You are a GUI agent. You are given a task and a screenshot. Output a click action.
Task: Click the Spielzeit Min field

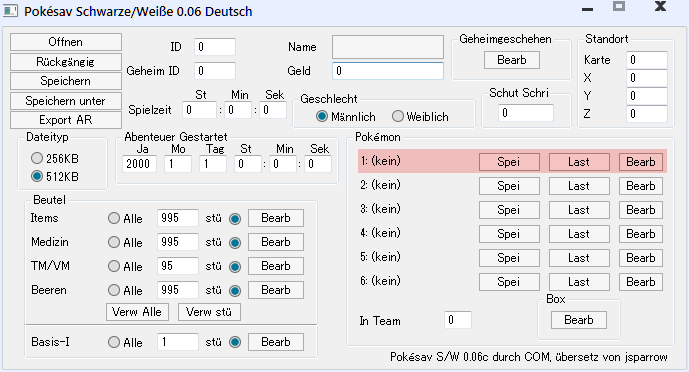click(x=239, y=110)
